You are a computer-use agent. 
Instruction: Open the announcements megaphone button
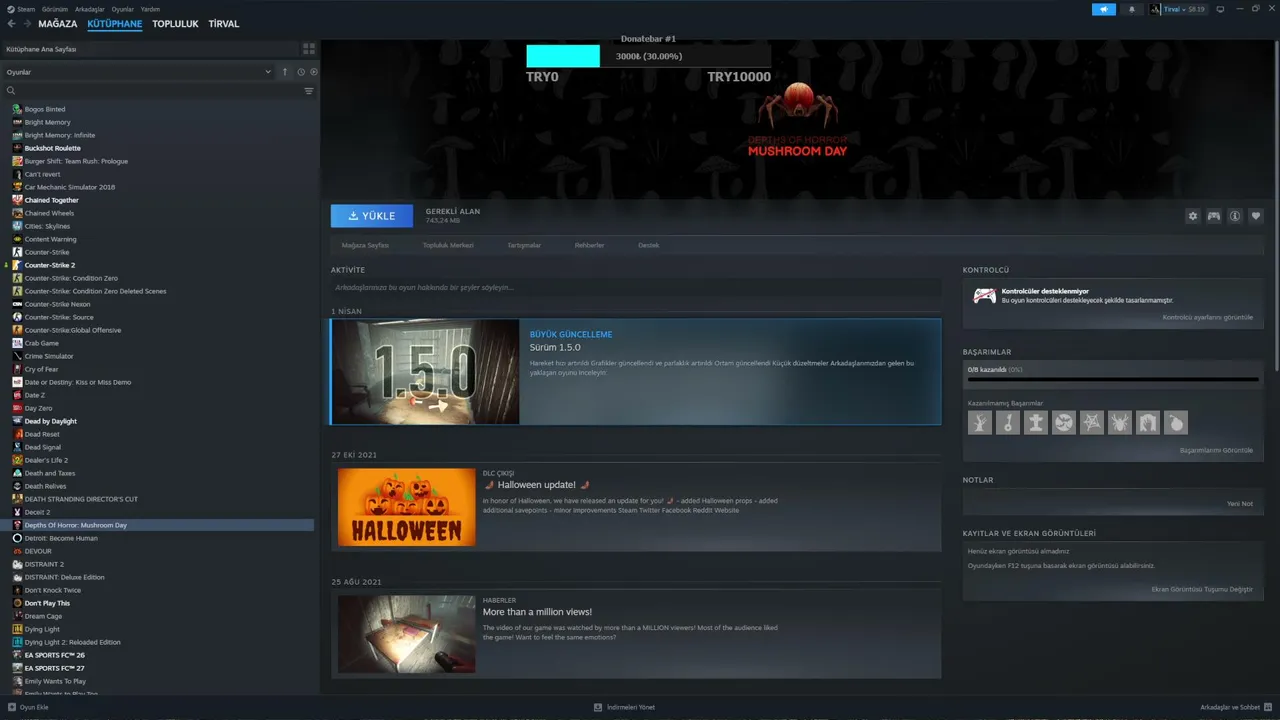click(x=1104, y=9)
